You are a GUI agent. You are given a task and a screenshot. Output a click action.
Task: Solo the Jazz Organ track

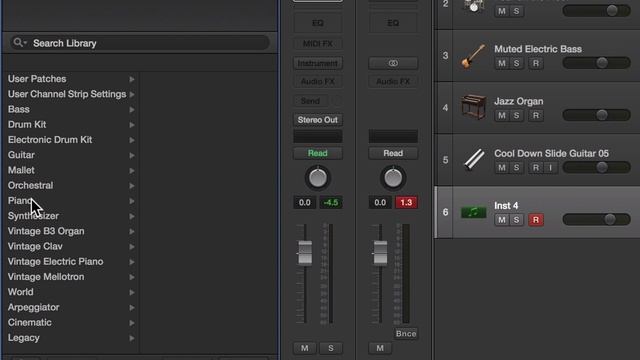[516, 116]
